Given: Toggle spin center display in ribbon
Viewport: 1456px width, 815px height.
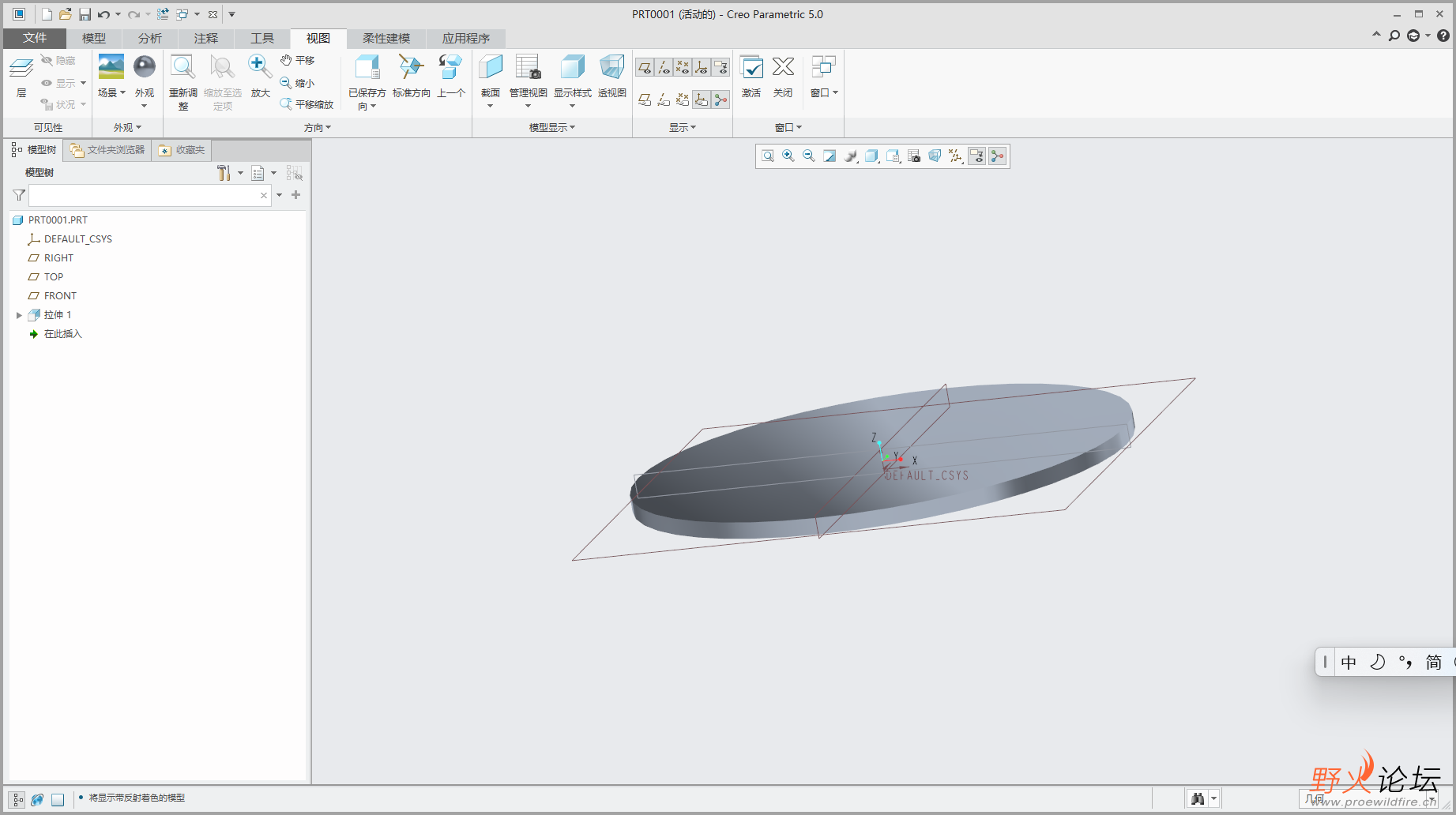Looking at the screenshot, I should point(720,100).
